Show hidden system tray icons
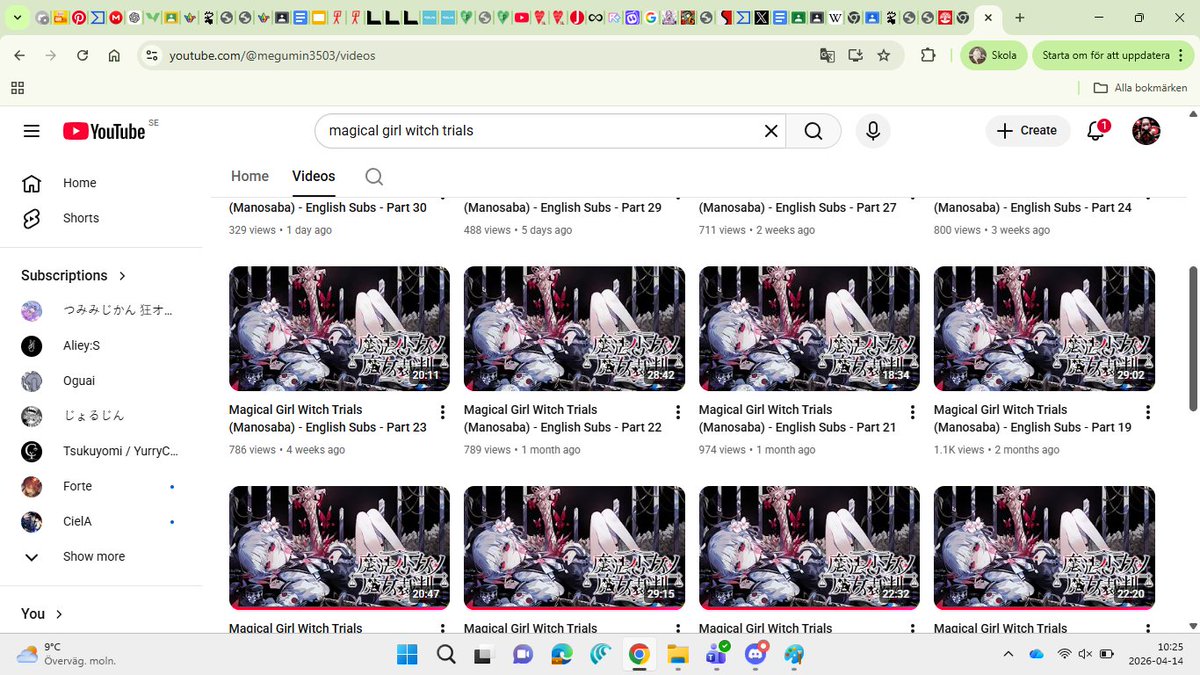The image size is (1200, 675). pyautogui.click(x=1007, y=654)
